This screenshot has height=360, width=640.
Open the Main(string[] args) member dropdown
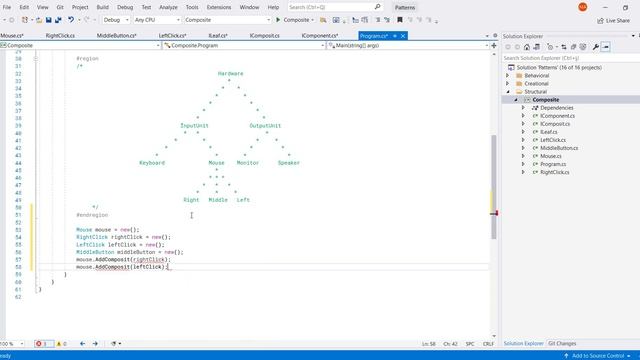tap(408, 45)
